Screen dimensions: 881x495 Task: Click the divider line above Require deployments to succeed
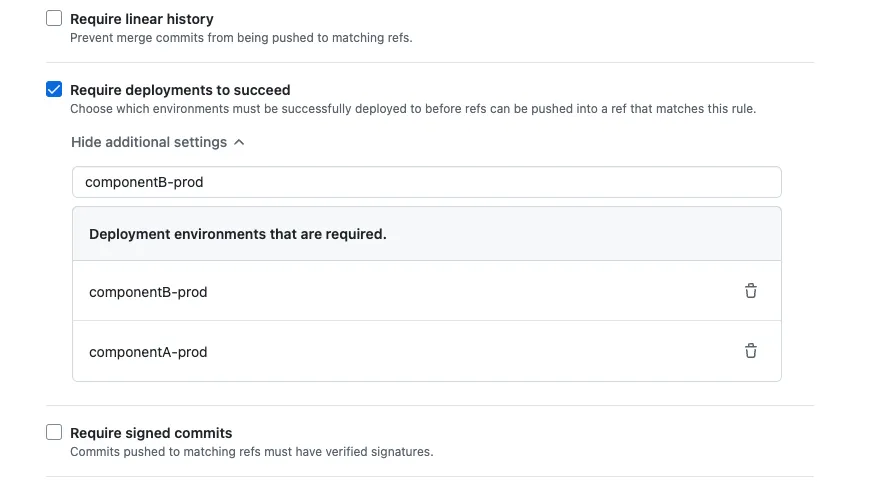pos(430,63)
